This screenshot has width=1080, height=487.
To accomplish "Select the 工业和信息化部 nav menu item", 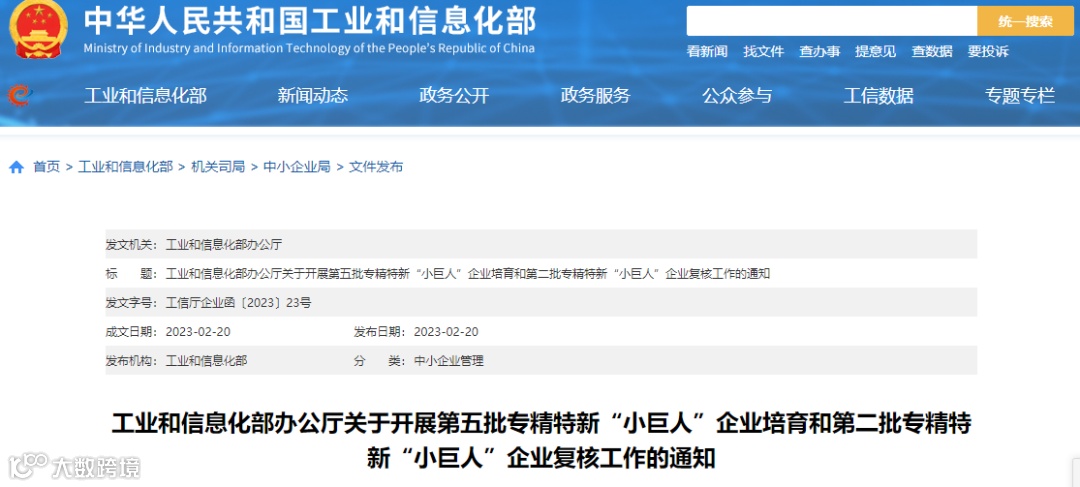I will [x=145, y=96].
